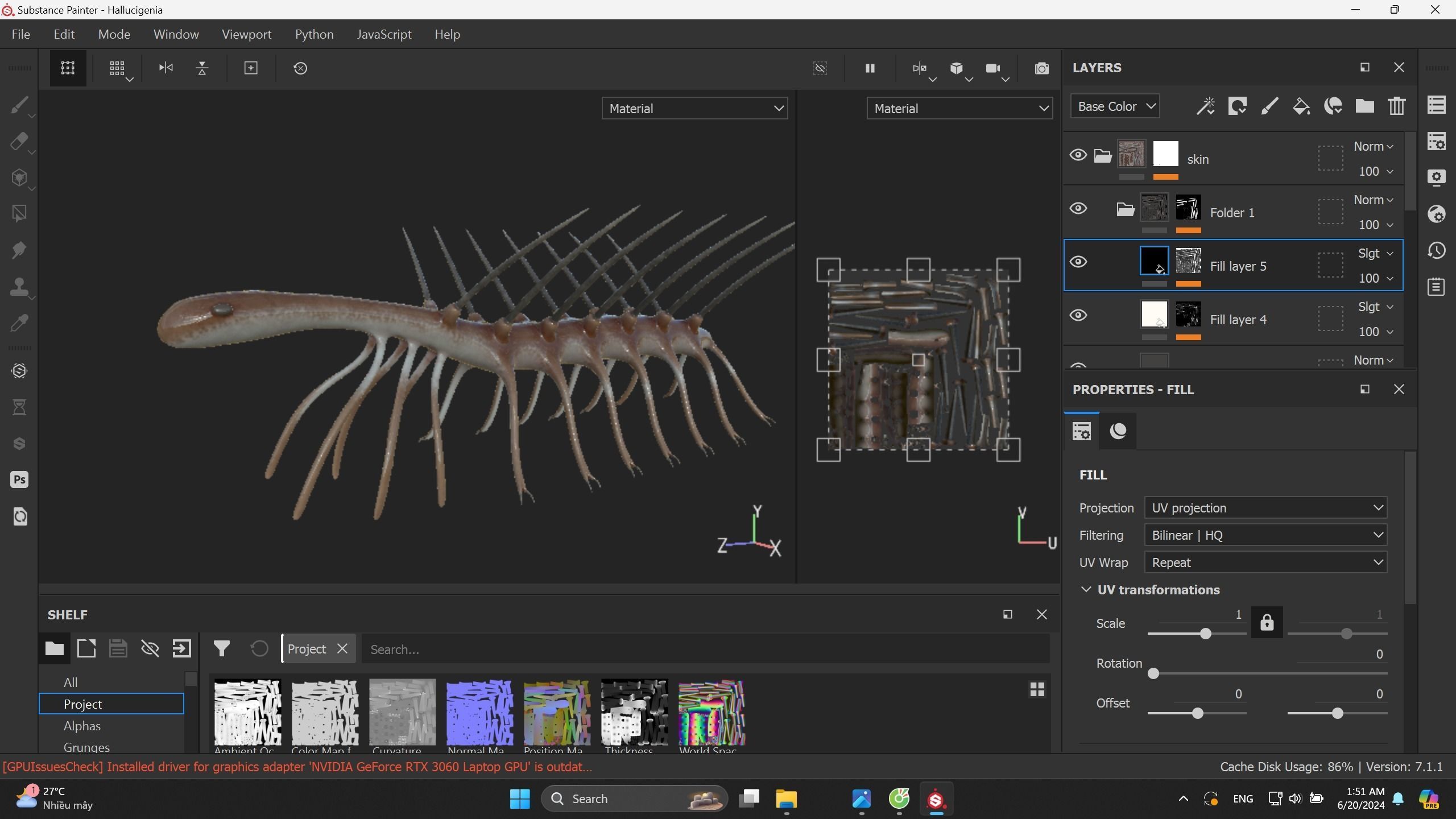The height and width of the screenshot is (819, 1456).
Task: Open Texture Set Settings panel icon
Action: (x=1437, y=141)
